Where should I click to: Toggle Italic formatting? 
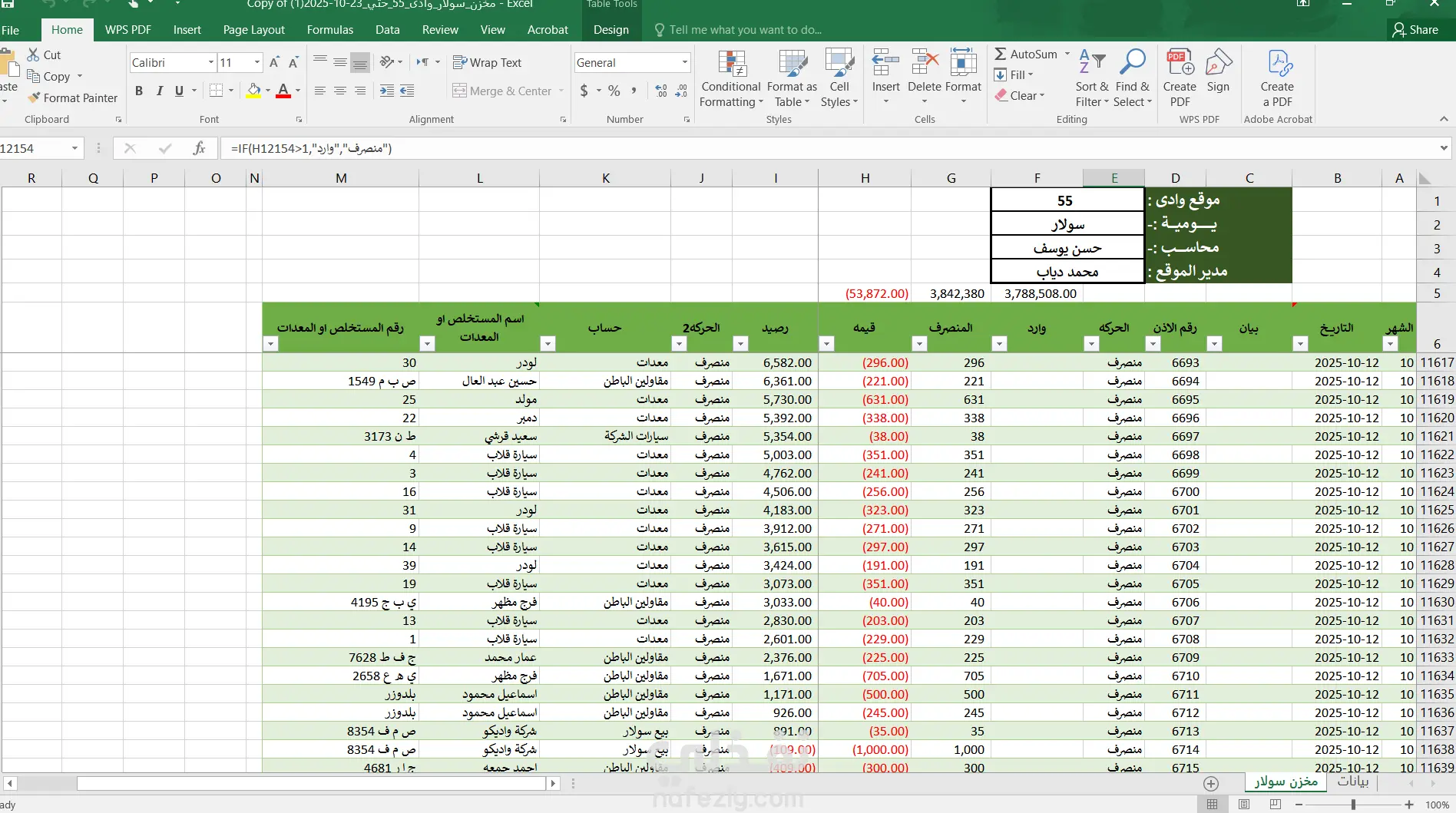coord(159,91)
